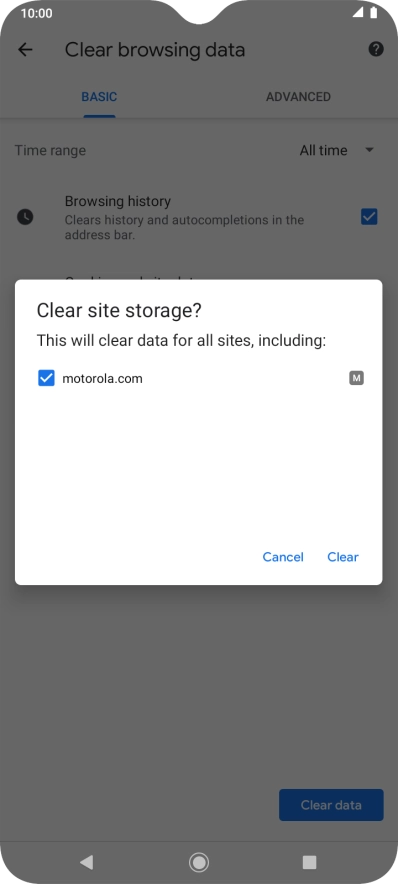Tap the clock icon beside Browsing history
398x884 pixels.
click(x=25, y=217)
